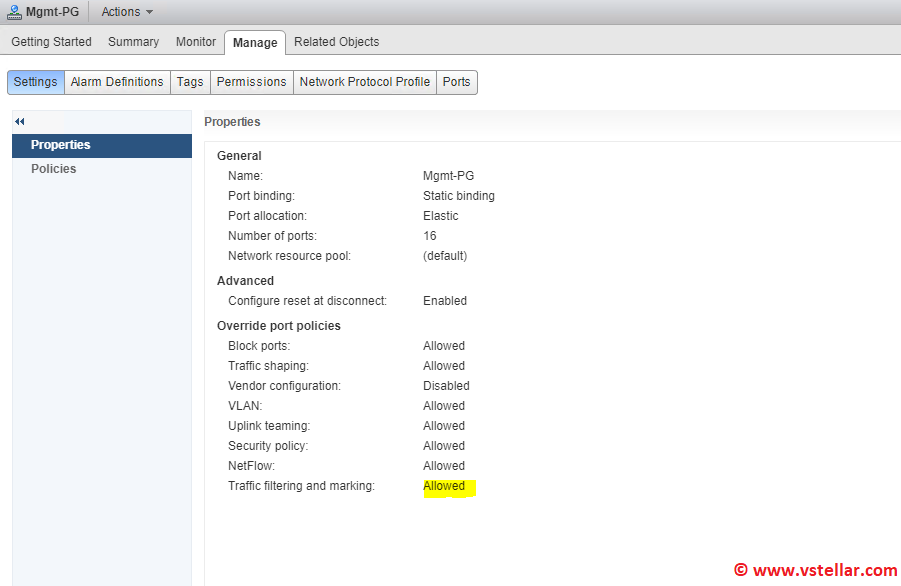Open the Permissions sub-tab
This screenshot has width=901, height=586.
click(251, 82)
